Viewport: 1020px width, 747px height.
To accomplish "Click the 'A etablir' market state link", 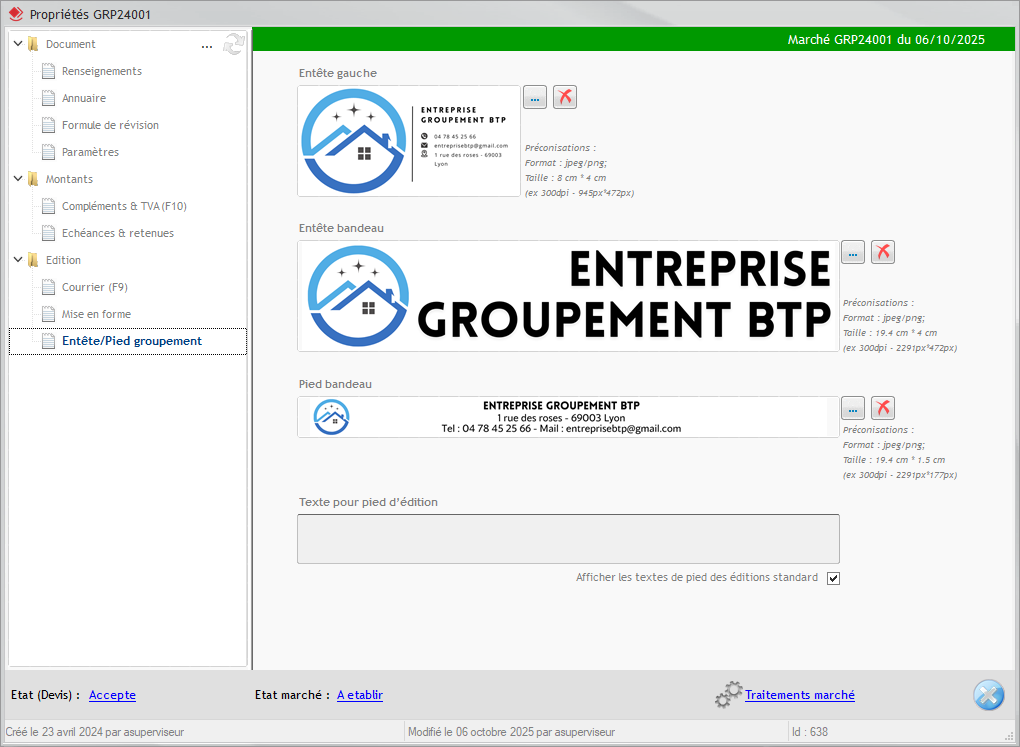I will [359, 695].
